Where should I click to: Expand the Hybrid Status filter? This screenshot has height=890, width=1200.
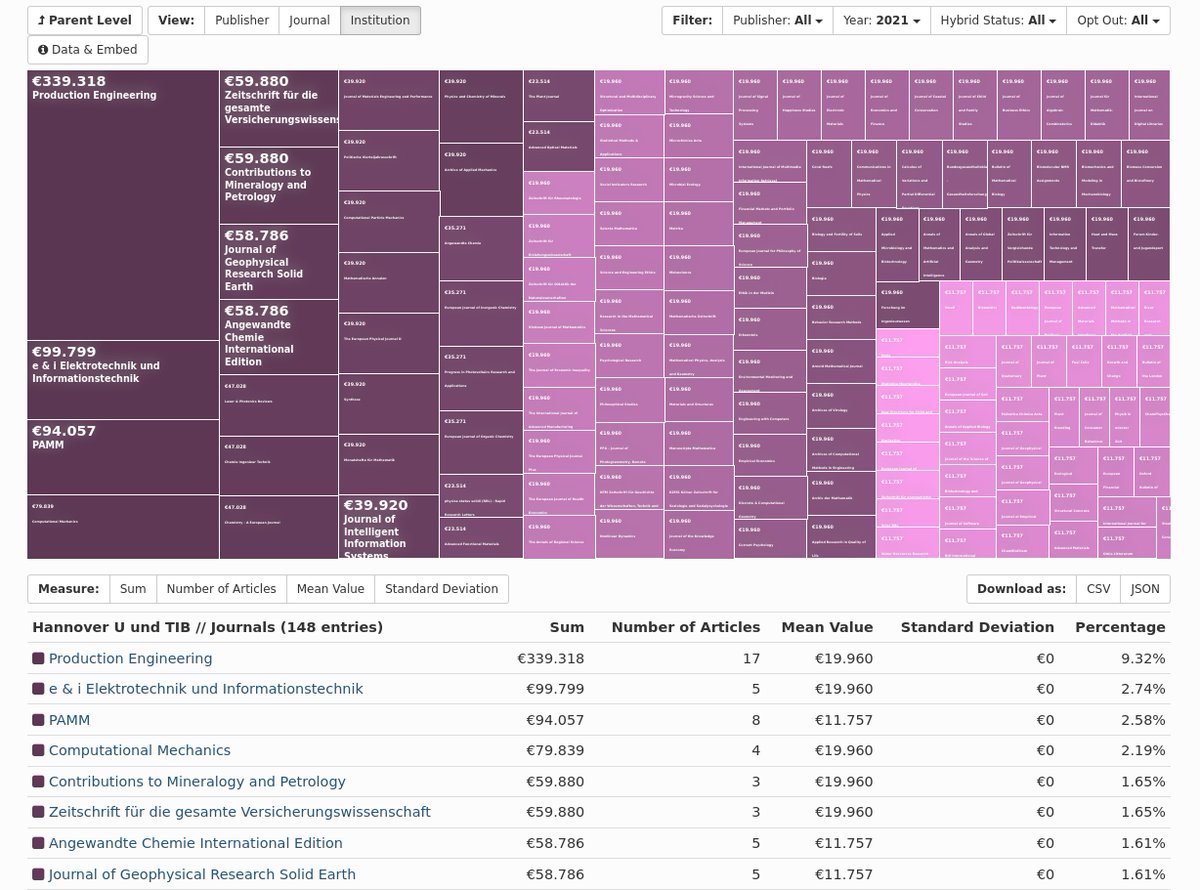[x=997, y=20]
